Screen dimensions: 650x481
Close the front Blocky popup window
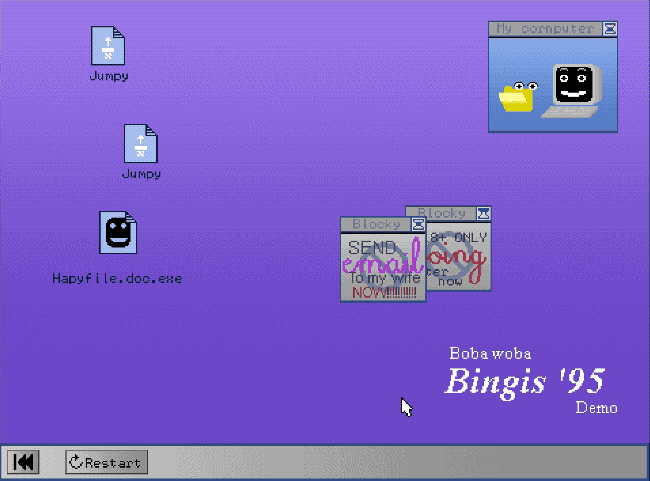pos(418,225)
